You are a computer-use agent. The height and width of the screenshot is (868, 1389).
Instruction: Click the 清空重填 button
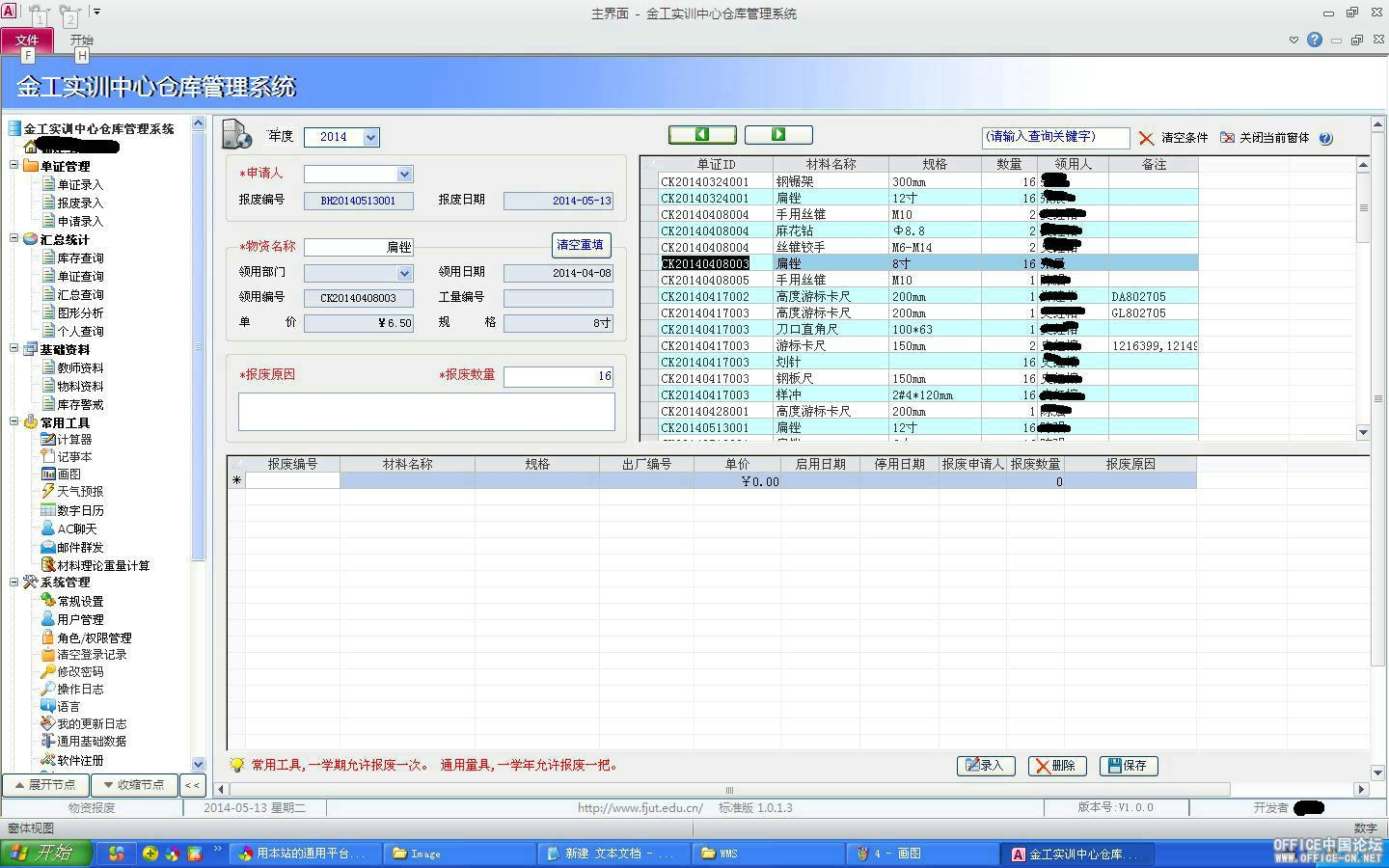(581, 245)
